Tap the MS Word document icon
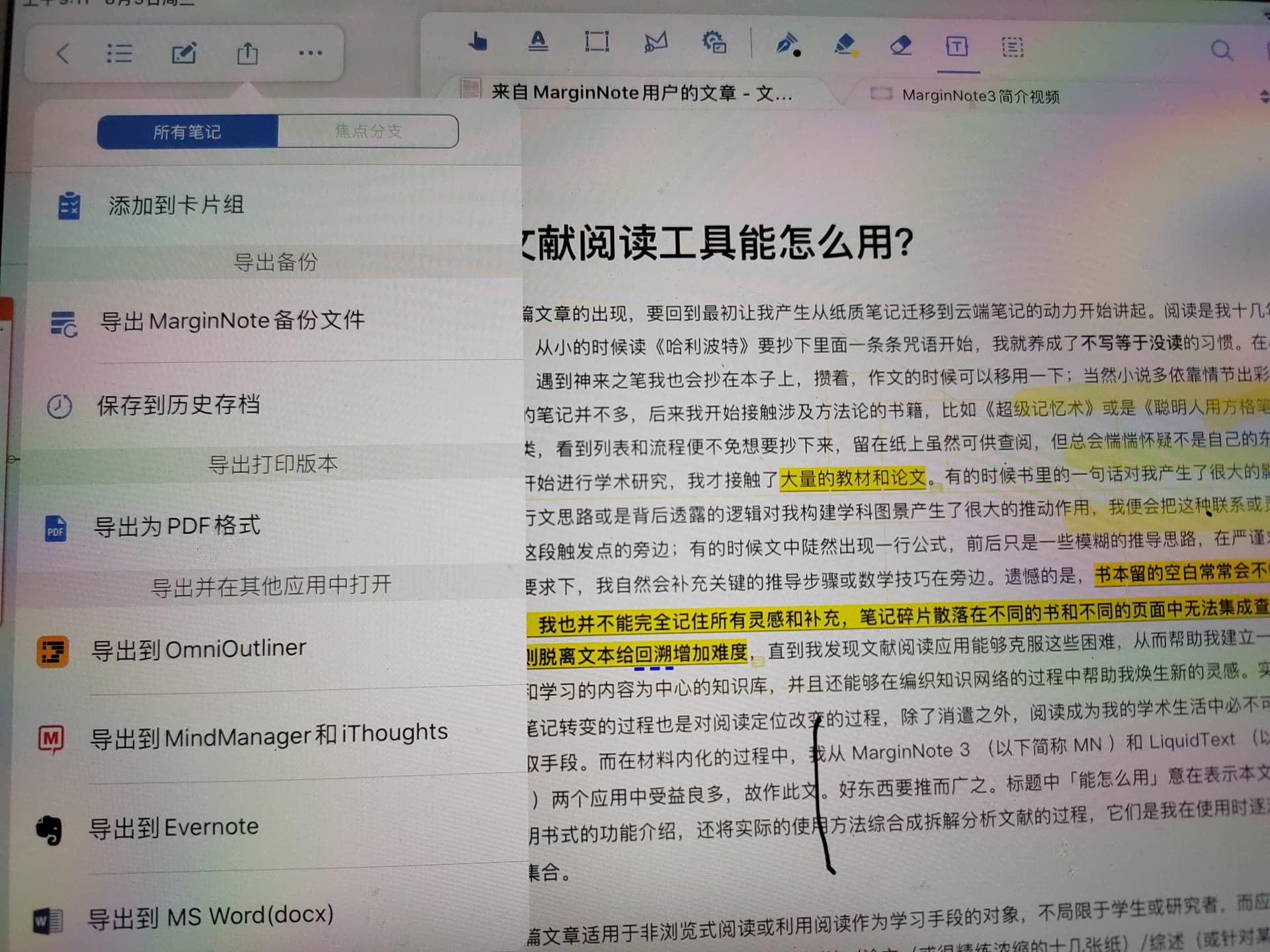Image resolution: width=1270 pixels, height=952 pixels. click(x=48, y=920)
